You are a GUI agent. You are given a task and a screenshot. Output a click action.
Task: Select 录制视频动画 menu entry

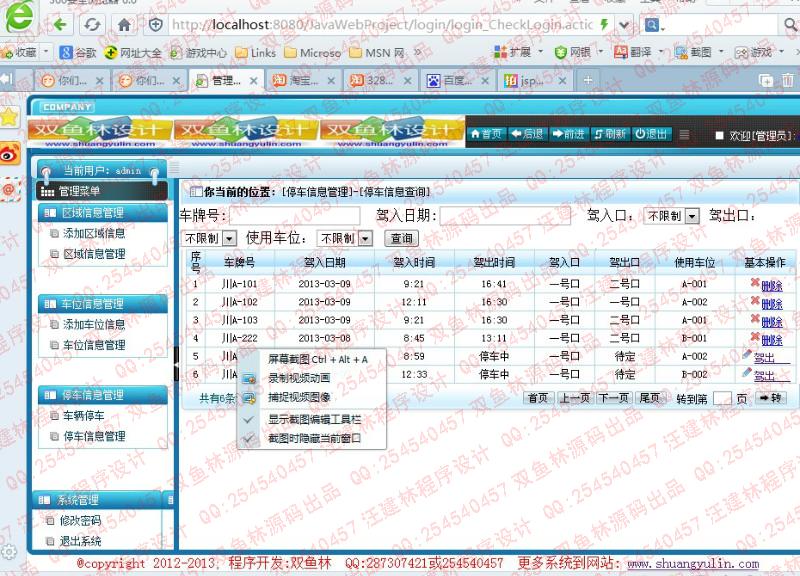pyautogui.click(x=314, y=378)
